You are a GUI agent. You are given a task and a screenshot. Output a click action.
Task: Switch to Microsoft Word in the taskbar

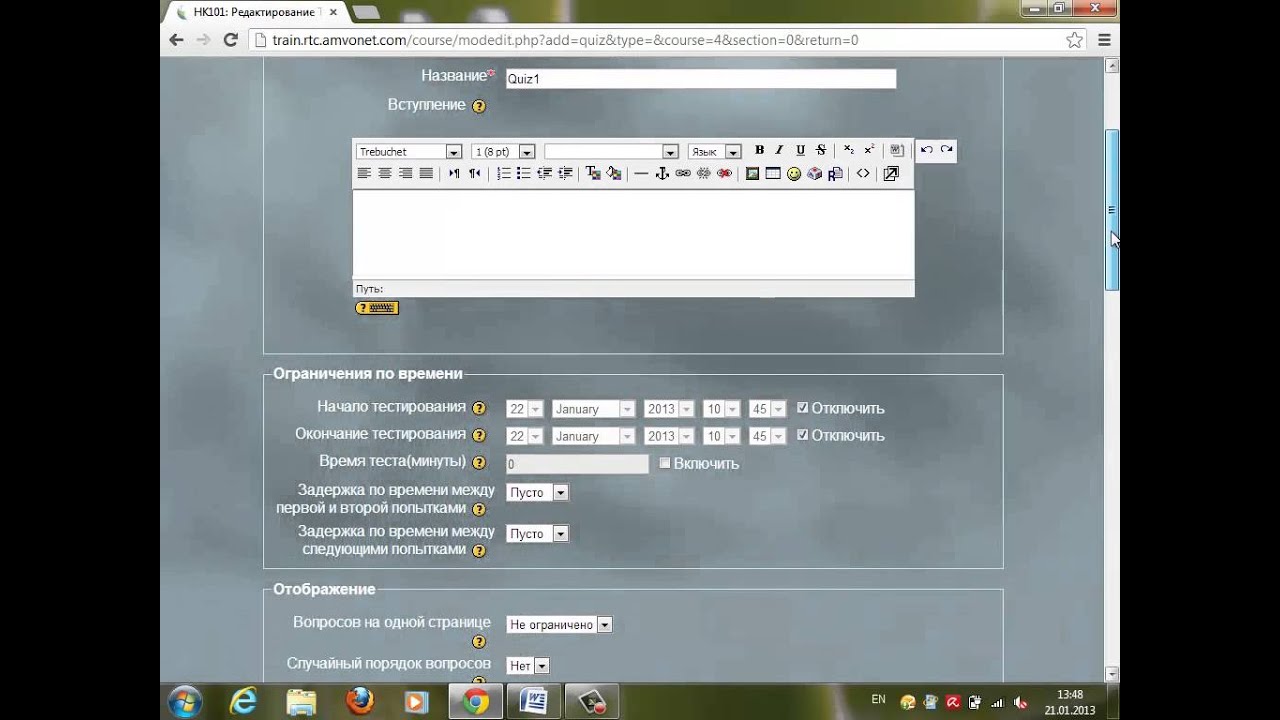[533, 702]
